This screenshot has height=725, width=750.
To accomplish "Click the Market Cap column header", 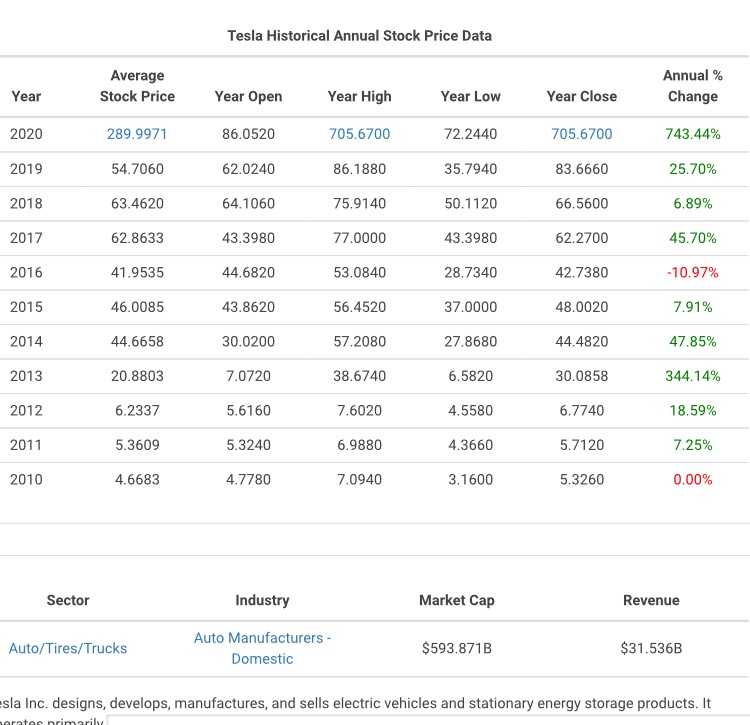I will (457, 601).
